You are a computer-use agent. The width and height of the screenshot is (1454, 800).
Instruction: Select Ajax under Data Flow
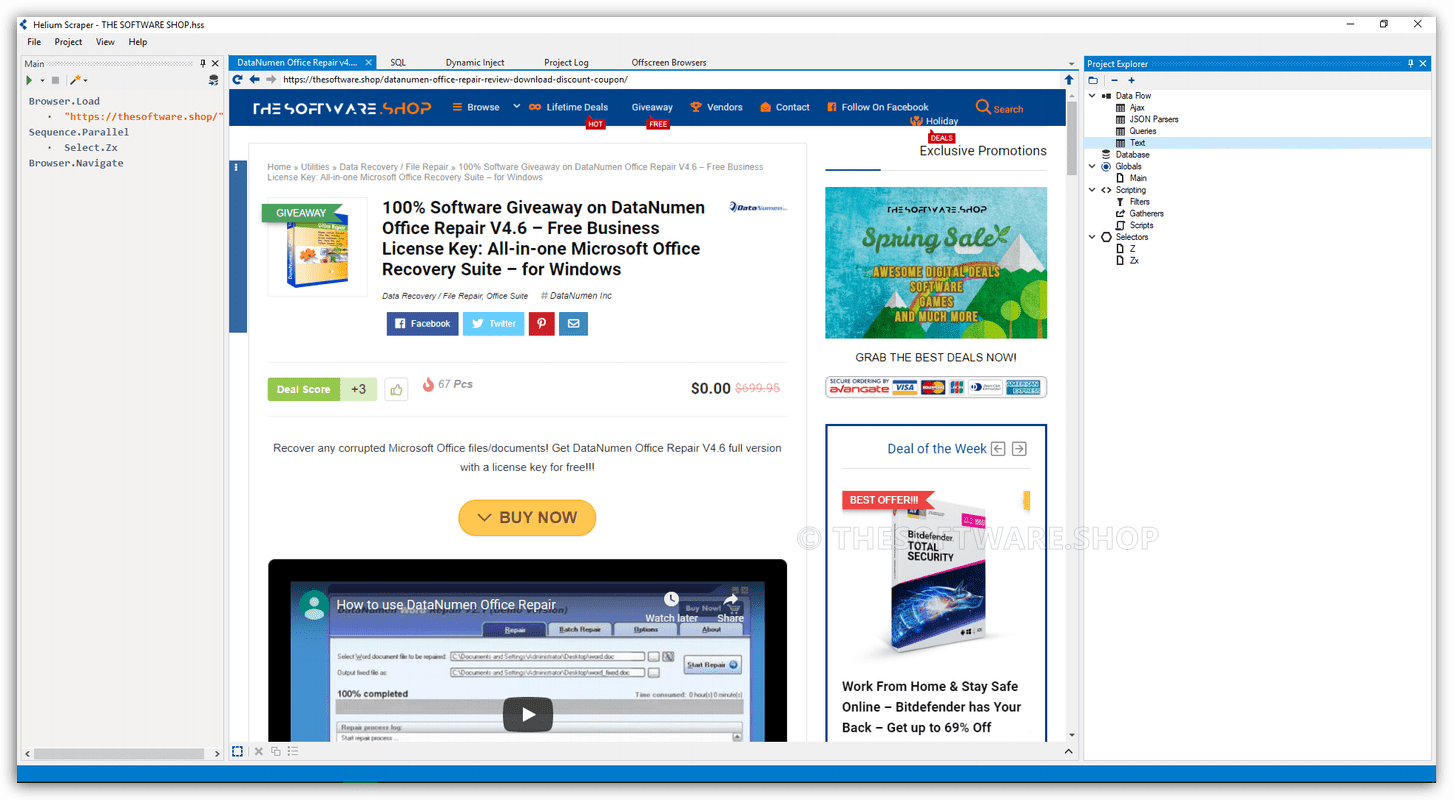pos(1137,107)
